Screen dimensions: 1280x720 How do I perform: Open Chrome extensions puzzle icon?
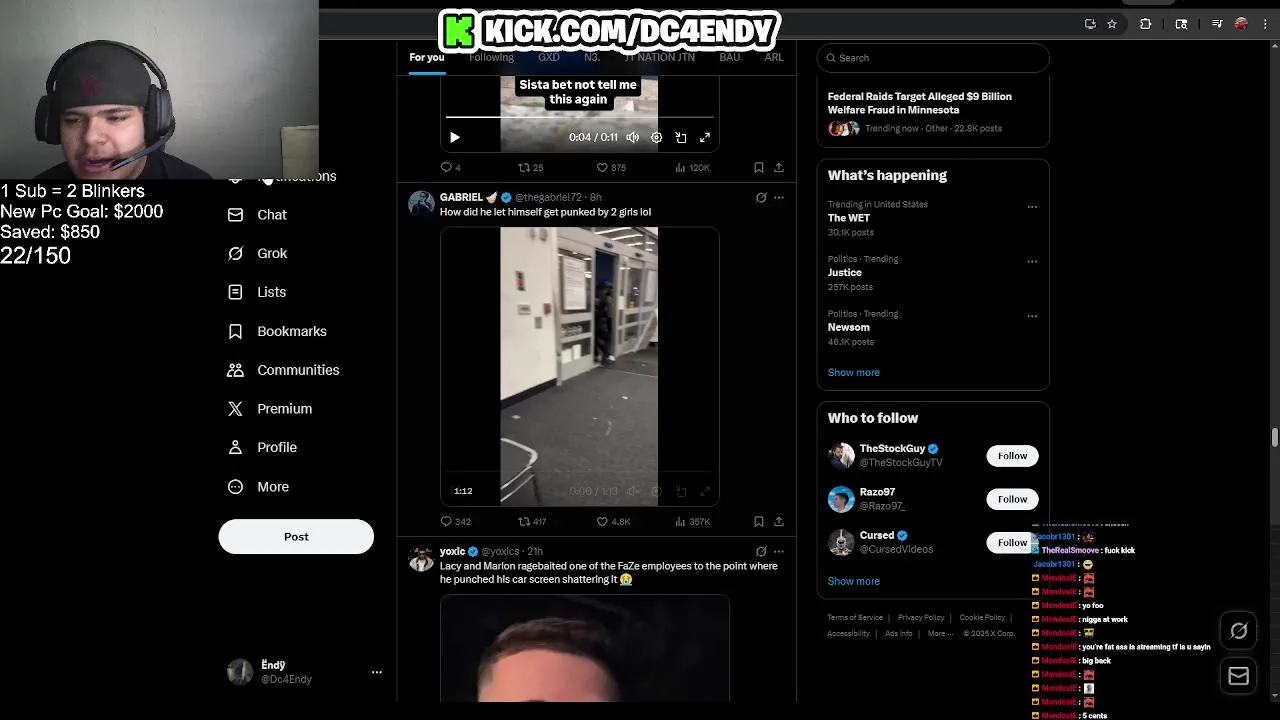click(1146, 24)
